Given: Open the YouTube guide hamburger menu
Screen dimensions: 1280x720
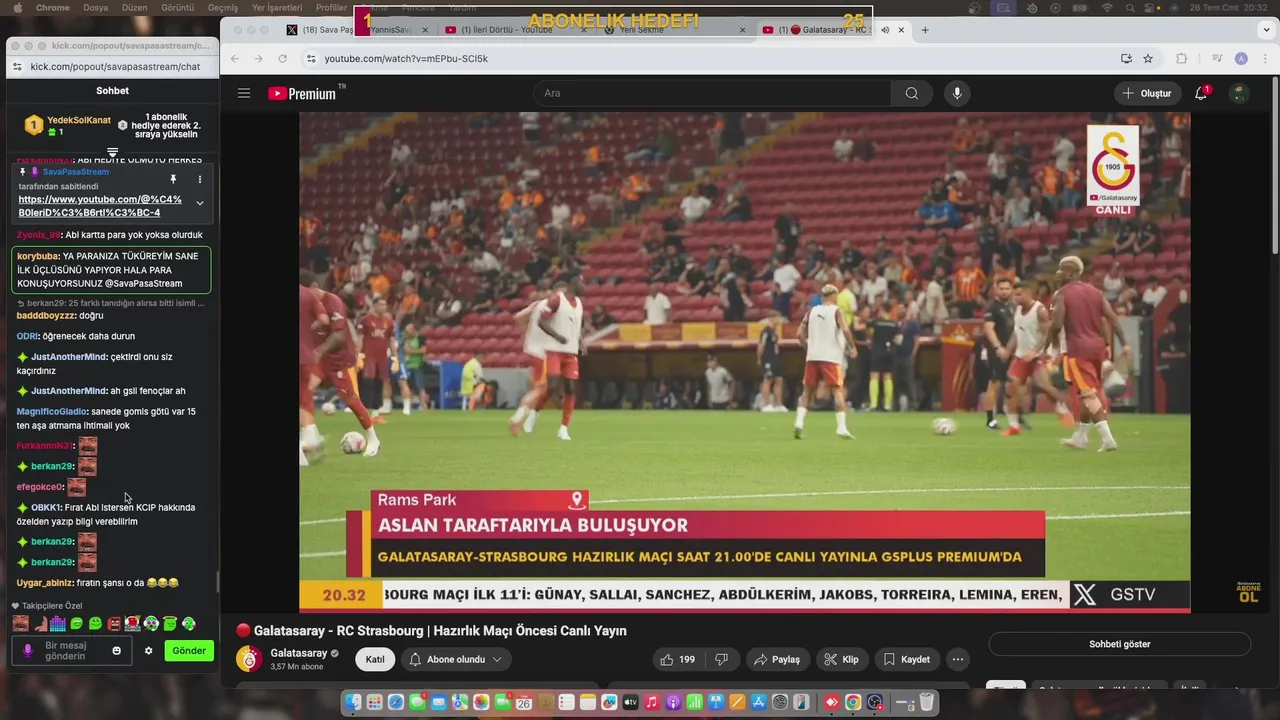Looking at the screenshot, I should (x=244, y=93).
